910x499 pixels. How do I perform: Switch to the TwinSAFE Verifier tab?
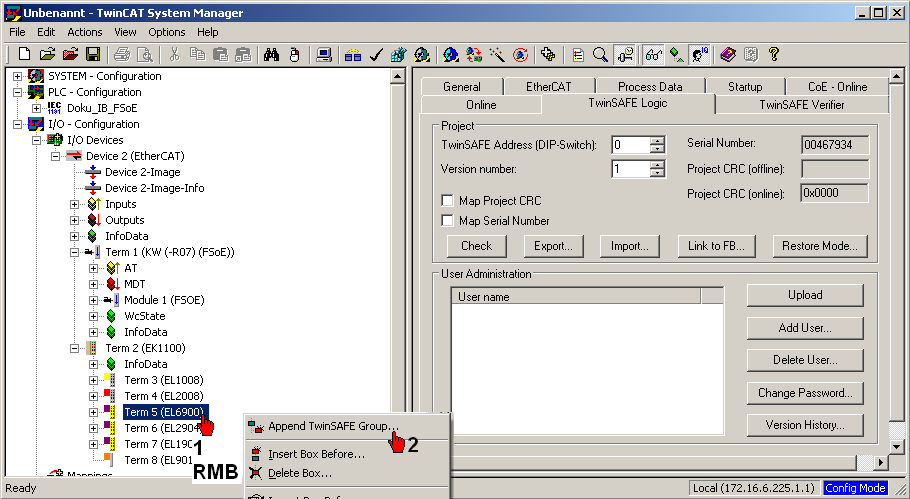tap(801, 104)
